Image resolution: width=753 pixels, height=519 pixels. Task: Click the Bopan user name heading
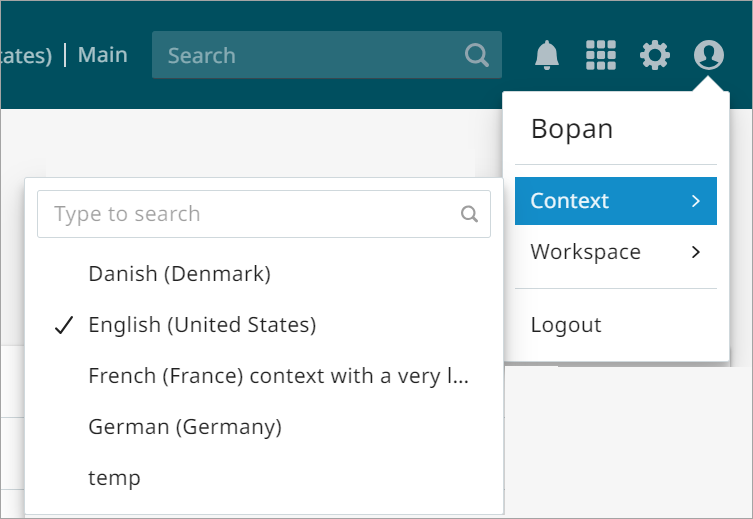pos(572,129)
